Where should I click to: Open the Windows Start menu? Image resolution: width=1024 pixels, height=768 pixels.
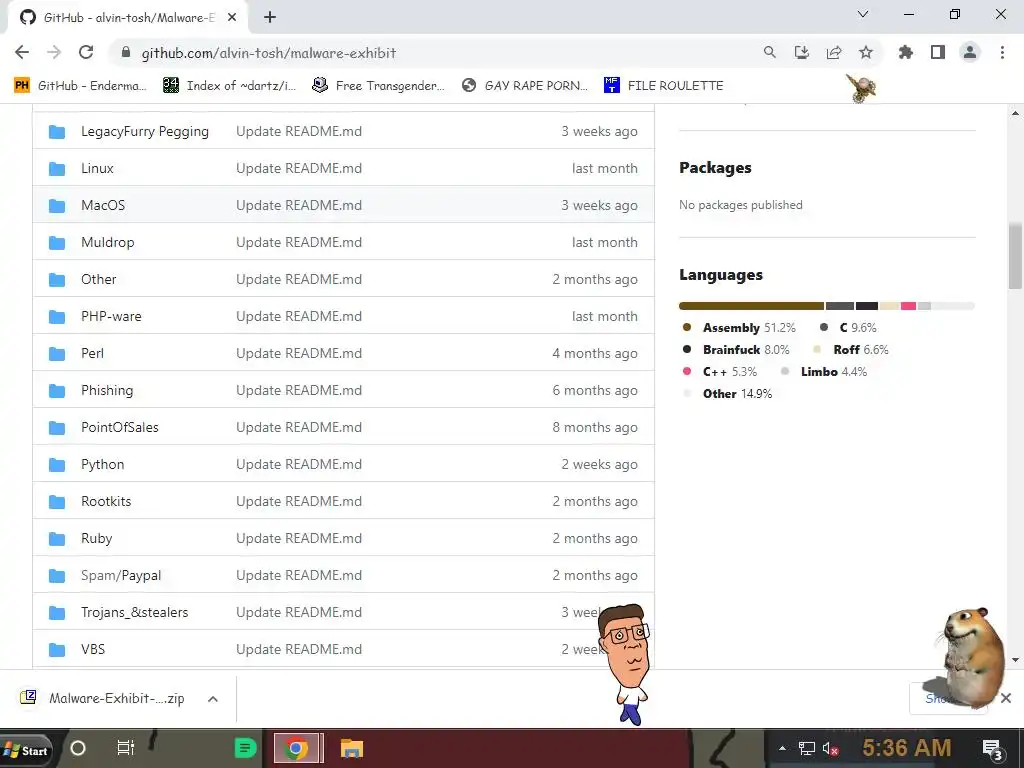point(26,750)
